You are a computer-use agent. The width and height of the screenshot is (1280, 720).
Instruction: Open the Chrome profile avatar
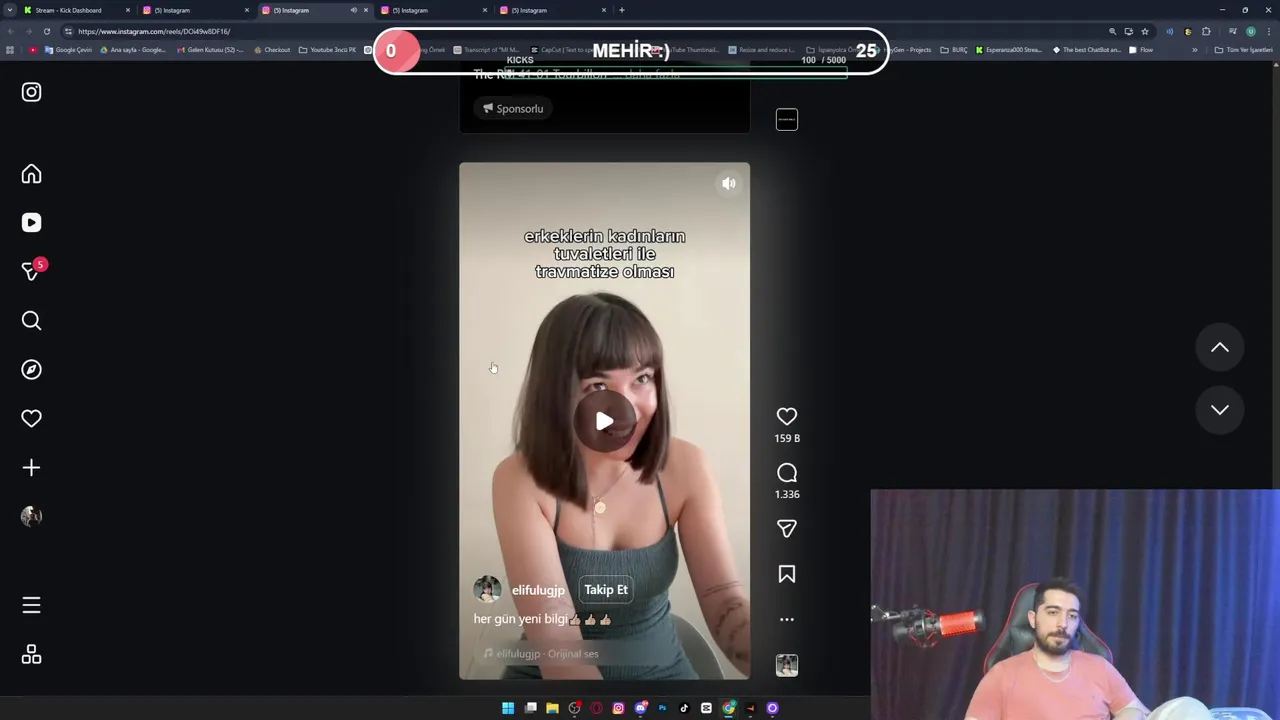point(1250,31)
